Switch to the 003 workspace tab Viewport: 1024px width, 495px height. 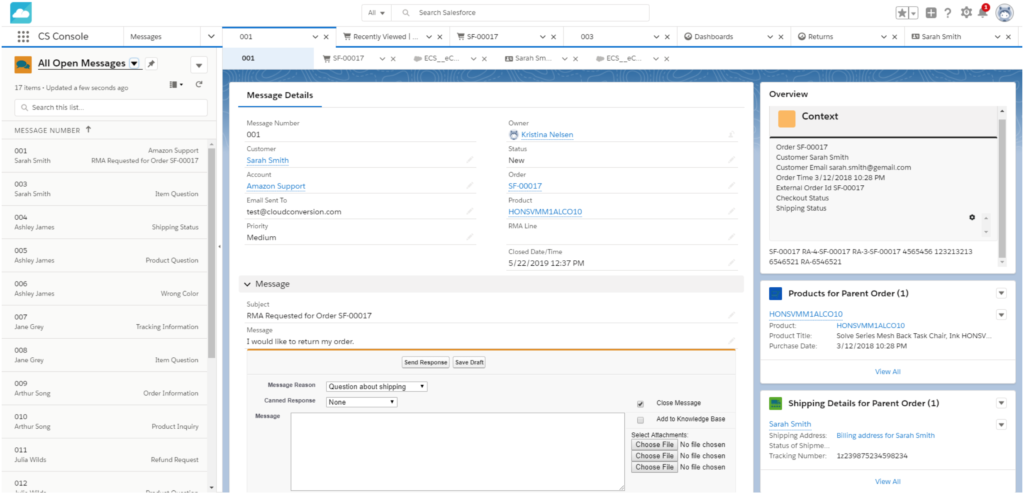(x=587, y=37)
